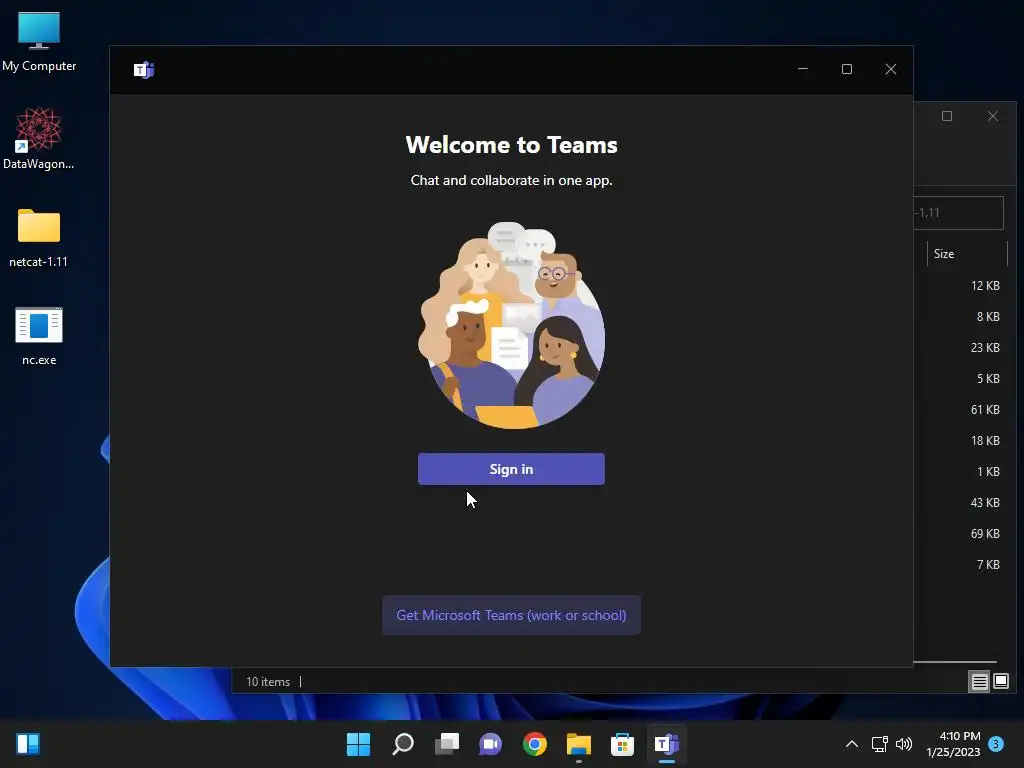
Task: Open network status tray icon
Action: [879, 744]
